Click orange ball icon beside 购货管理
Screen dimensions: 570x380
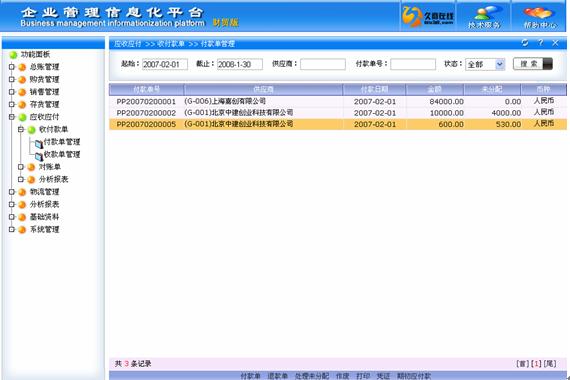point(22,80)
